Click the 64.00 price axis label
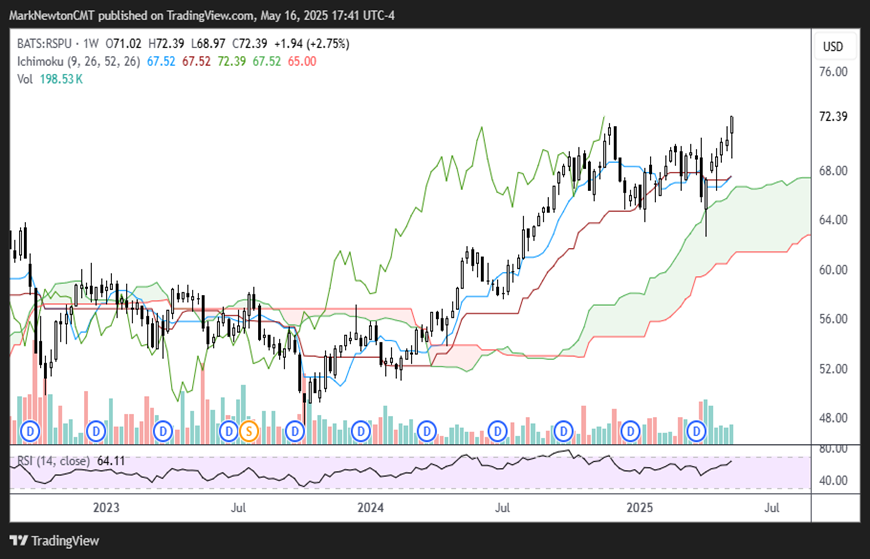870x559 pixels. coord(833,220)
